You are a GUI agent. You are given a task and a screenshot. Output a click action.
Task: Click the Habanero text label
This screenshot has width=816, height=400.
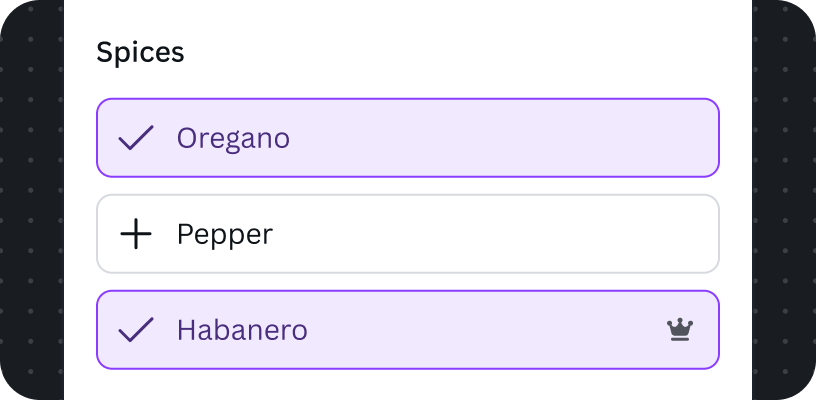click(x=242, y=330)
